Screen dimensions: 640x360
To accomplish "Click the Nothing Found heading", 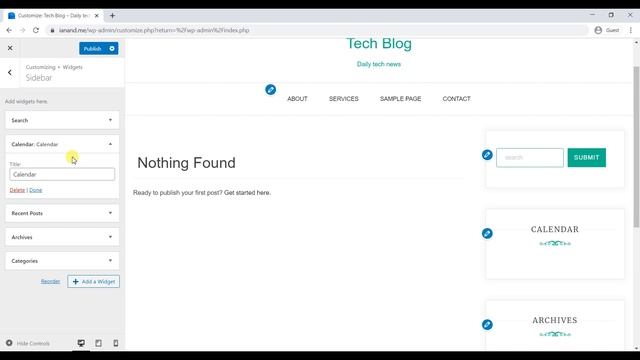I will [186, 163].
